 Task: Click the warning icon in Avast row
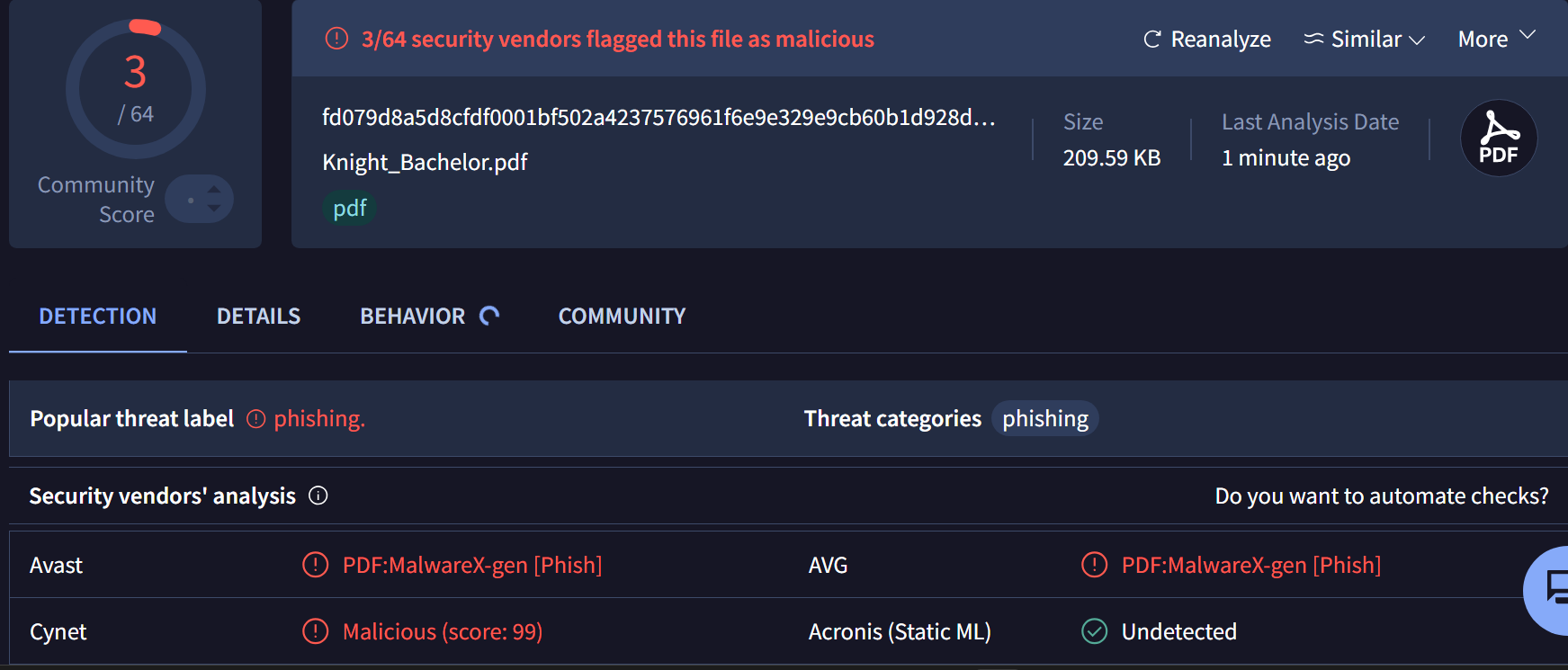point(316,565)
